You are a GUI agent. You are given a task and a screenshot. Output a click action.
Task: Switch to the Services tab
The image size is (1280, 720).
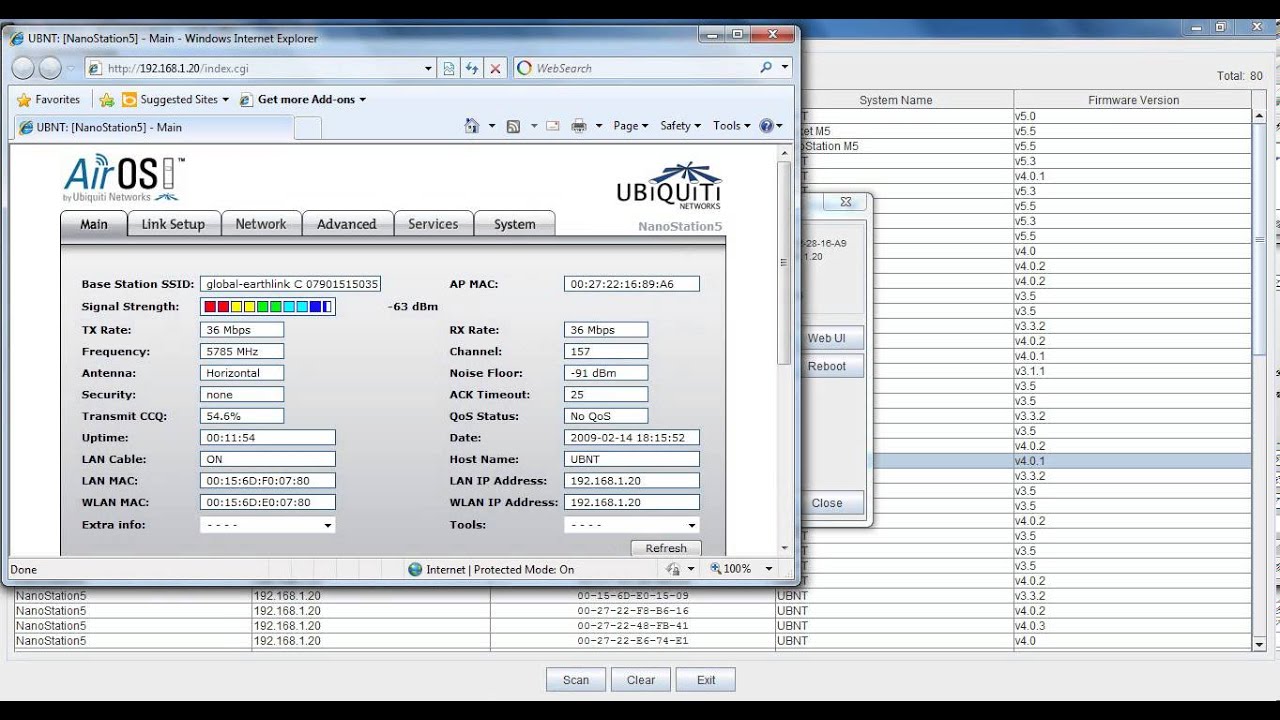433,224
